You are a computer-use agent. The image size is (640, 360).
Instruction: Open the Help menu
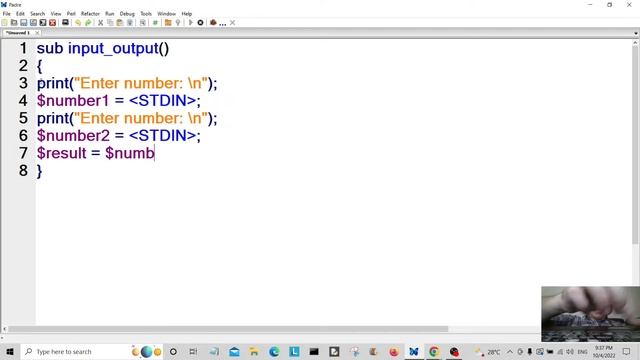(x=187, y=13)
